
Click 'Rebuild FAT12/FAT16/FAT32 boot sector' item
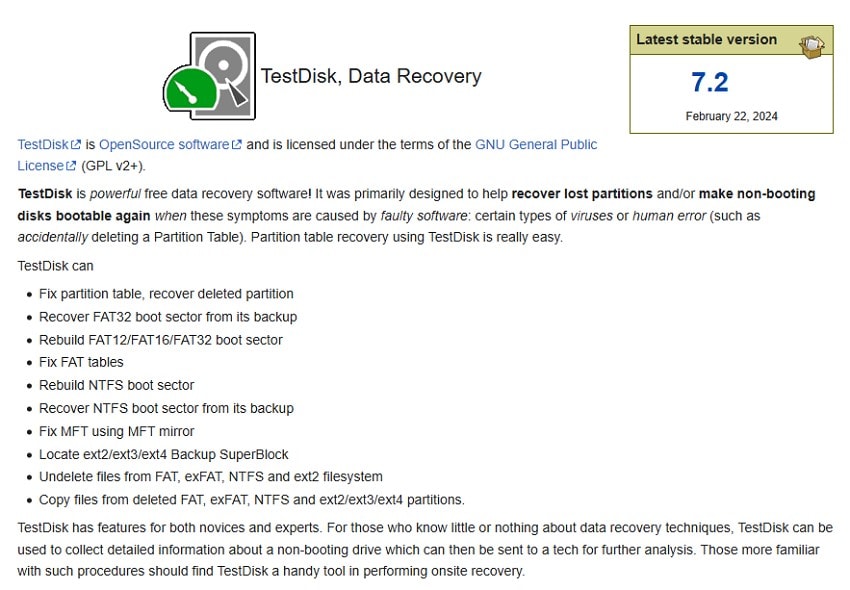[x=160, y=340]
